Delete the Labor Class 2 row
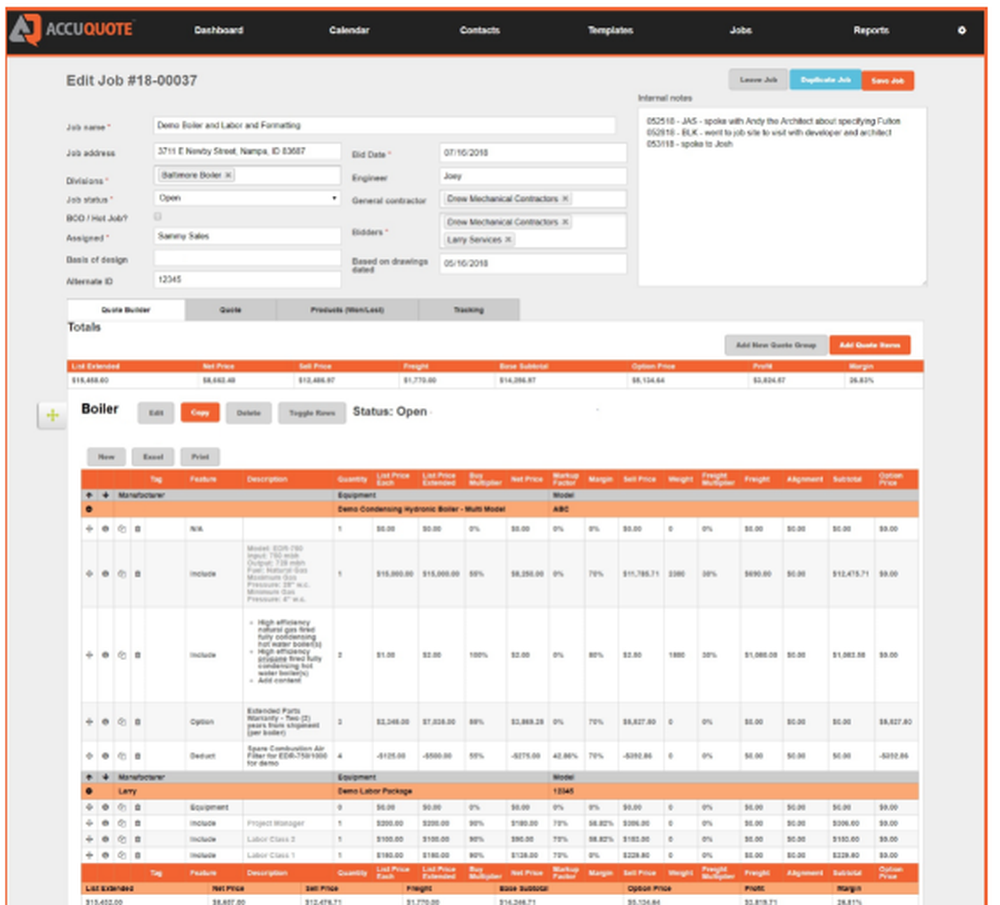This screenshot has width=1000, height=905. (138, 839)
